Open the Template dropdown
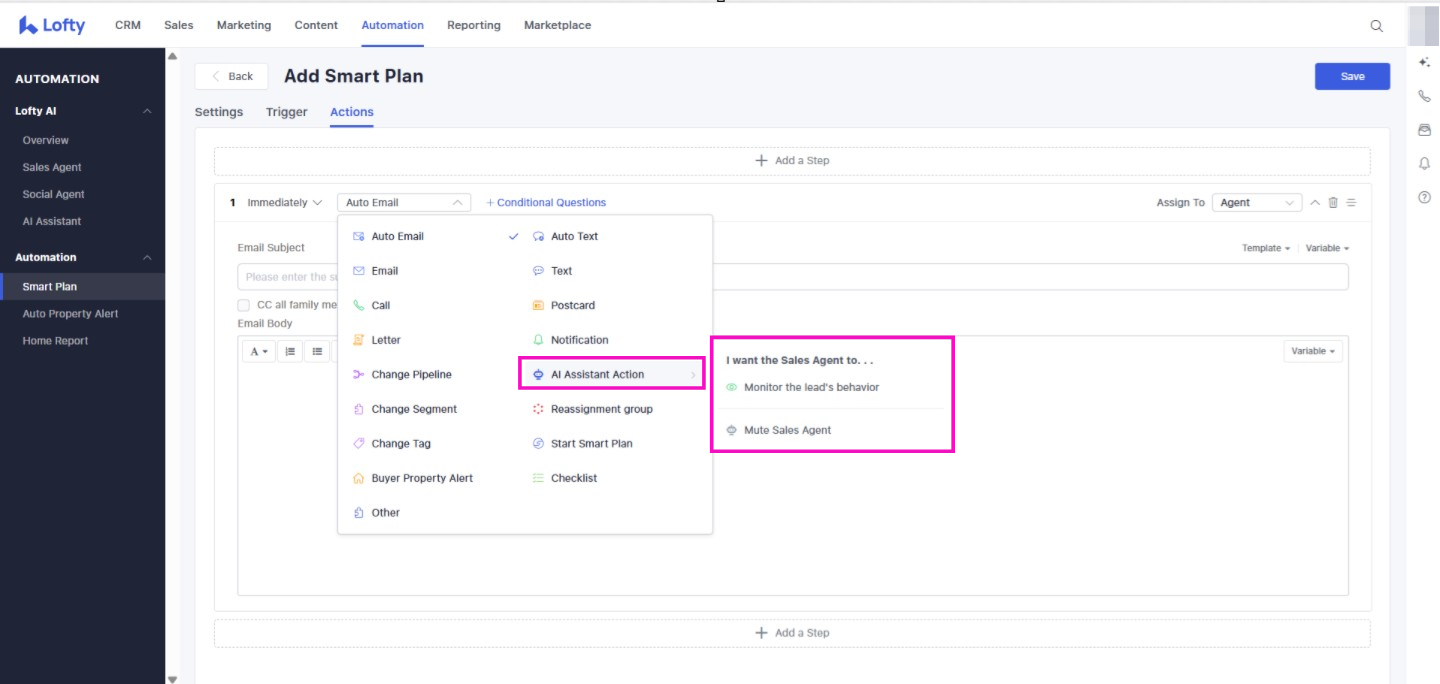1440x684 pixels. click(x=1265, y=248)
